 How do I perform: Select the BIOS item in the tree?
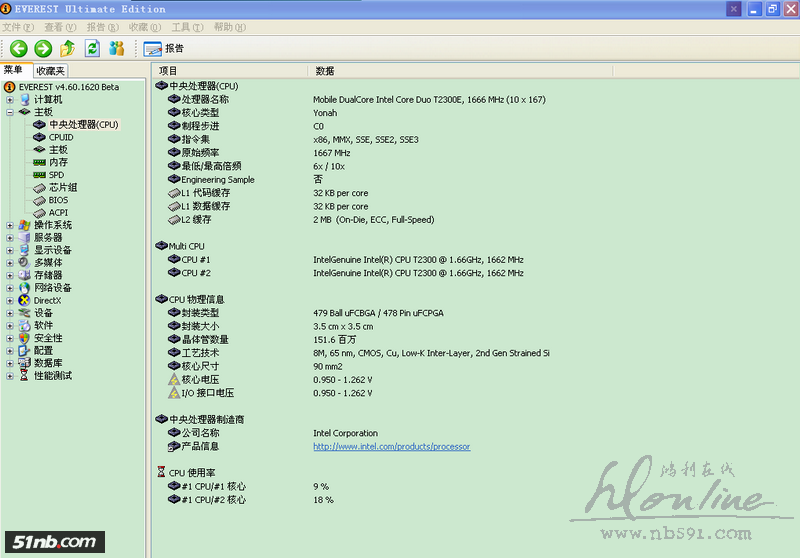coord(58,200)
